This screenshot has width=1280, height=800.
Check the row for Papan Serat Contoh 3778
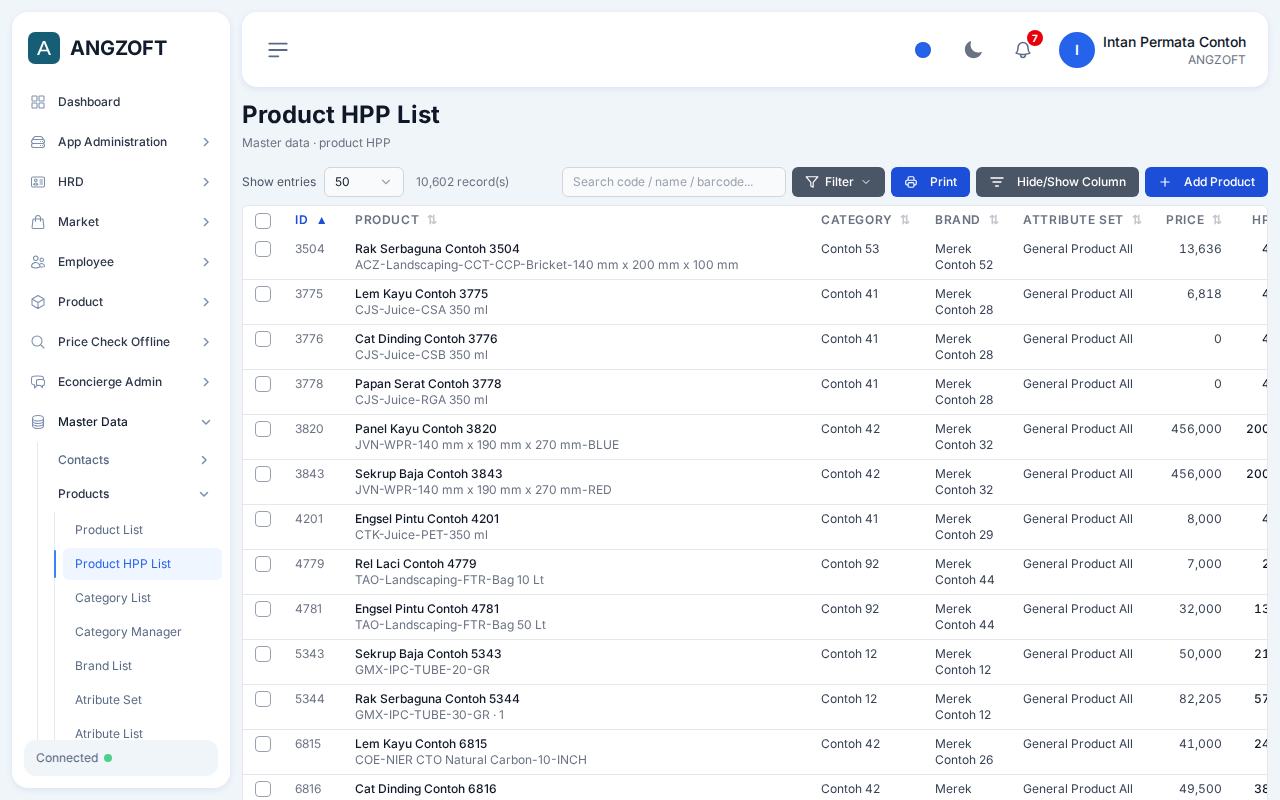tap(263, 384)
